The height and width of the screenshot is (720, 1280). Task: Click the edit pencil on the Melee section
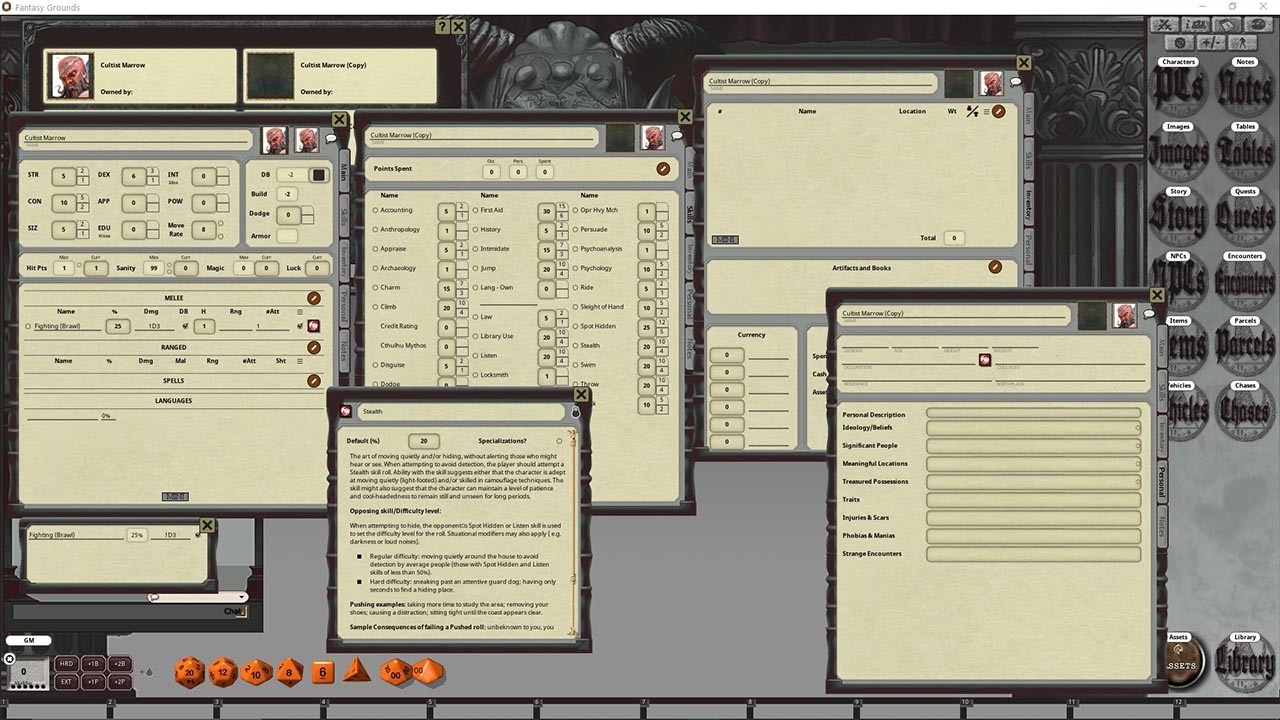click(313, 298)
